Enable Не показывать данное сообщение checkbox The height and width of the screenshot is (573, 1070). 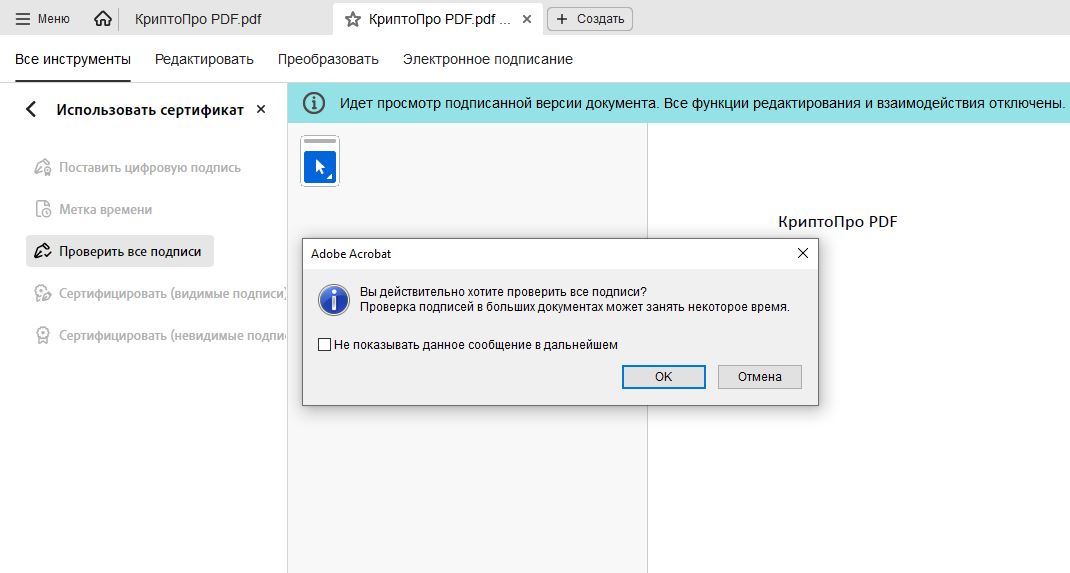coord(324,345)
